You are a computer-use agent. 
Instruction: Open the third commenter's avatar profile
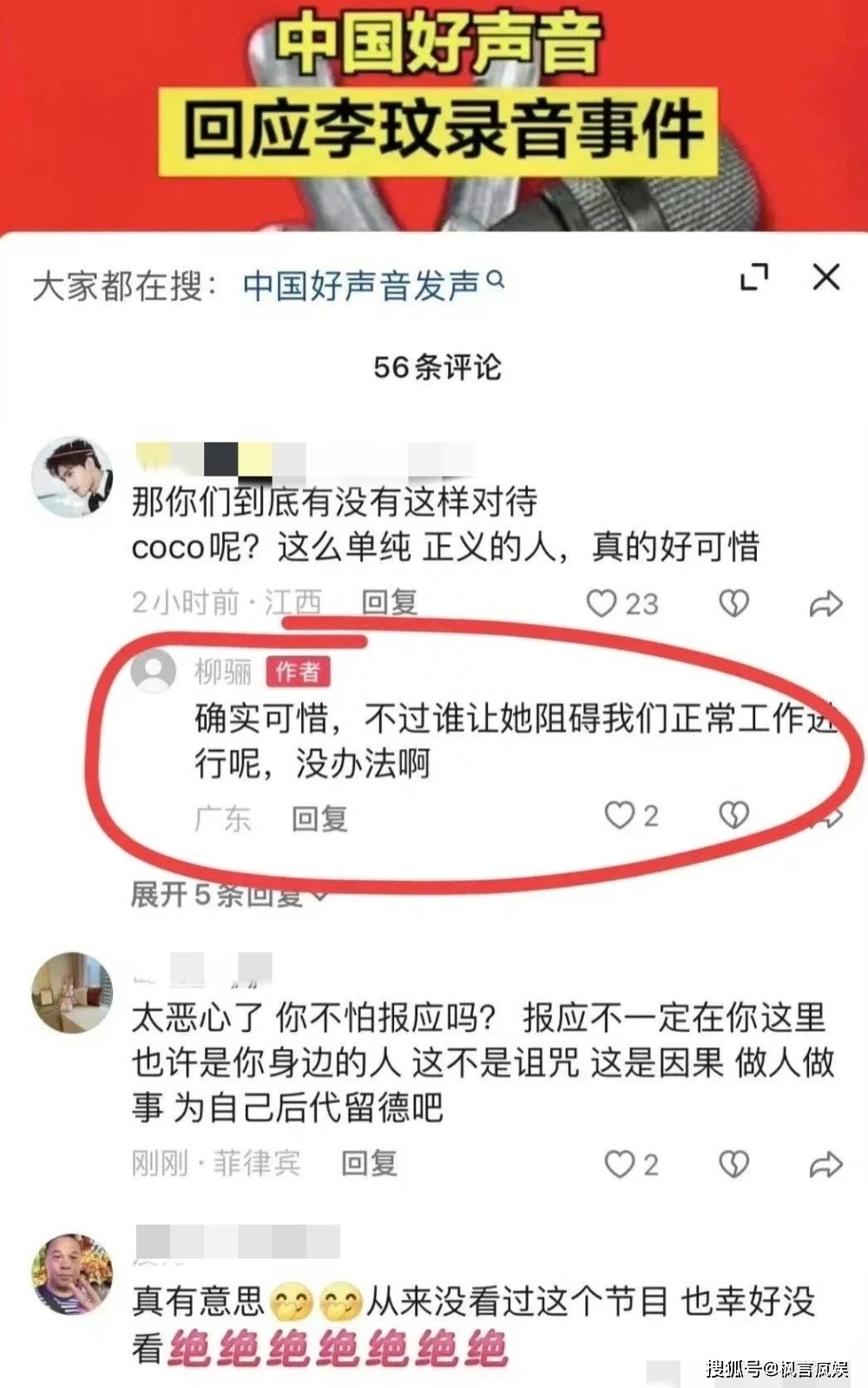72,1274
